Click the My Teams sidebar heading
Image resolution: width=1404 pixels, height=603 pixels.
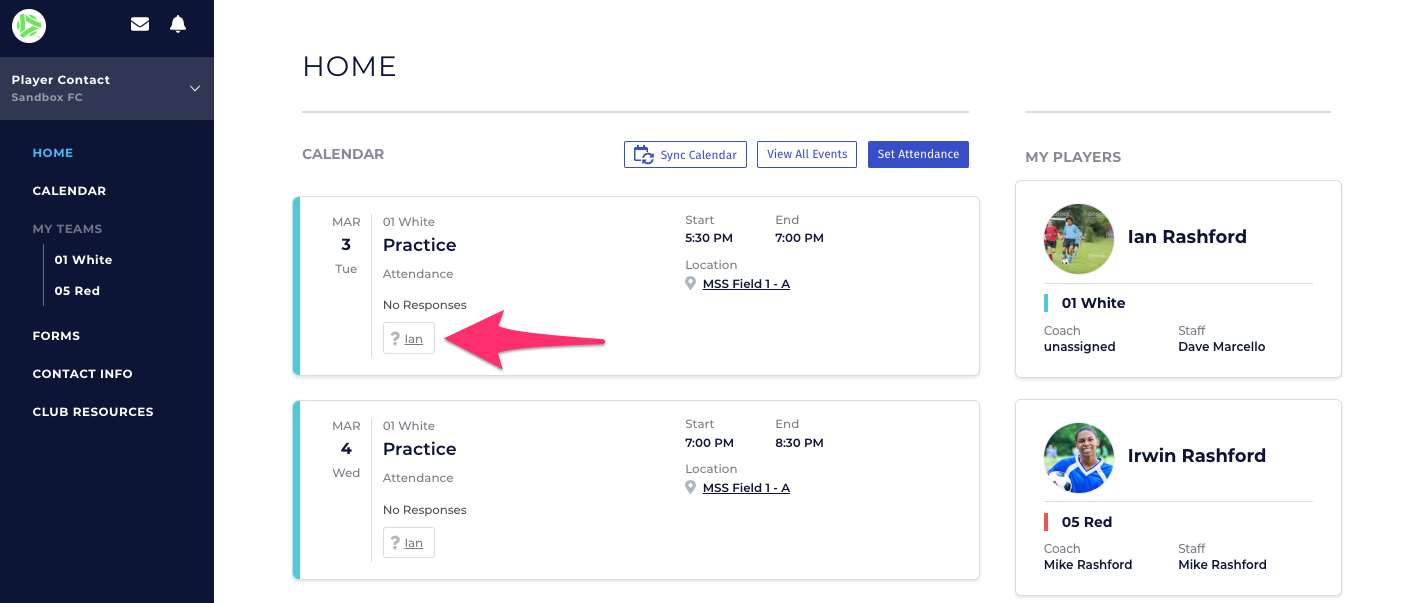point(67,229)
